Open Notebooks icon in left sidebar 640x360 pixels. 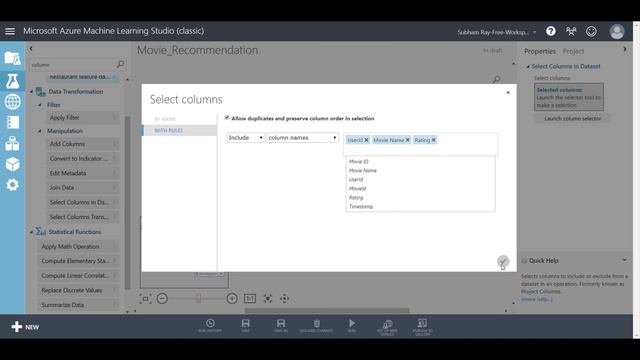point(12,122)
